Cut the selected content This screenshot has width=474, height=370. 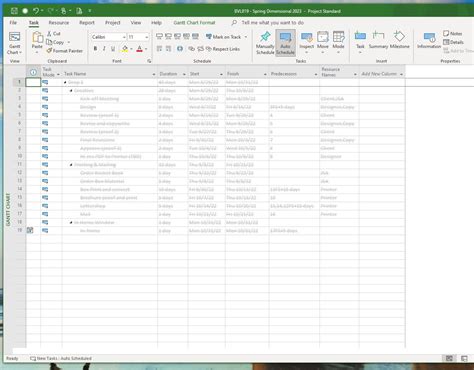54,33
